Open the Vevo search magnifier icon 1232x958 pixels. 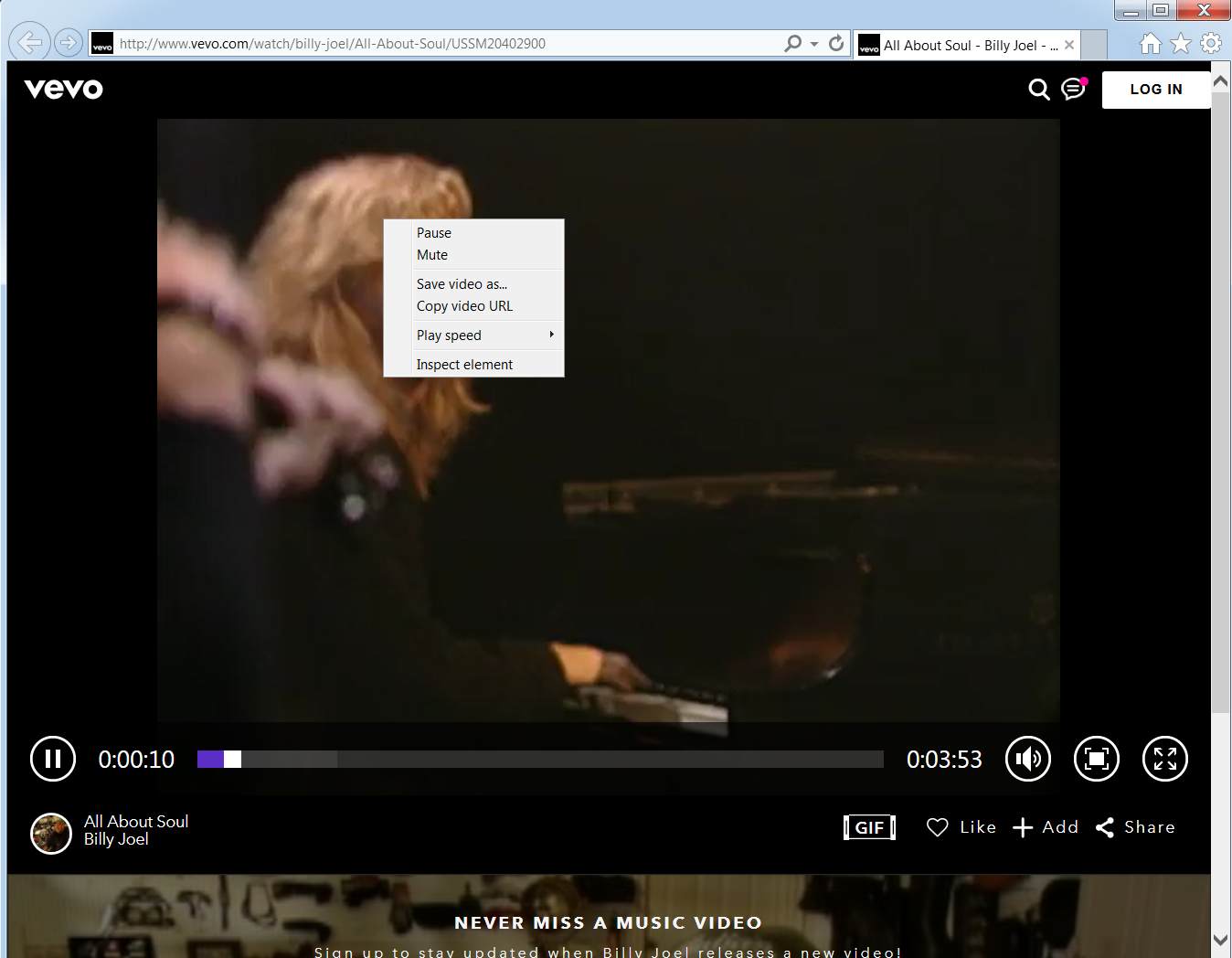tap(1039, 89)
